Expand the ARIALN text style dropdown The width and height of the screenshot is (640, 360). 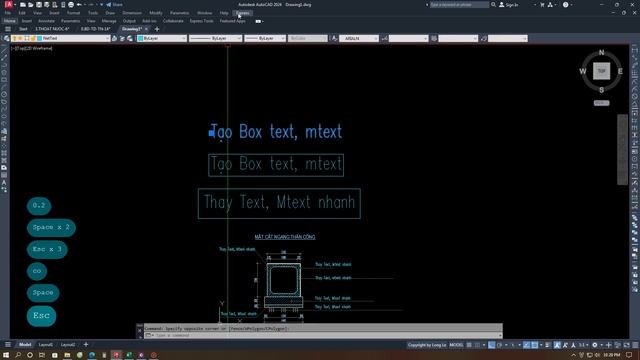point(376,38)
